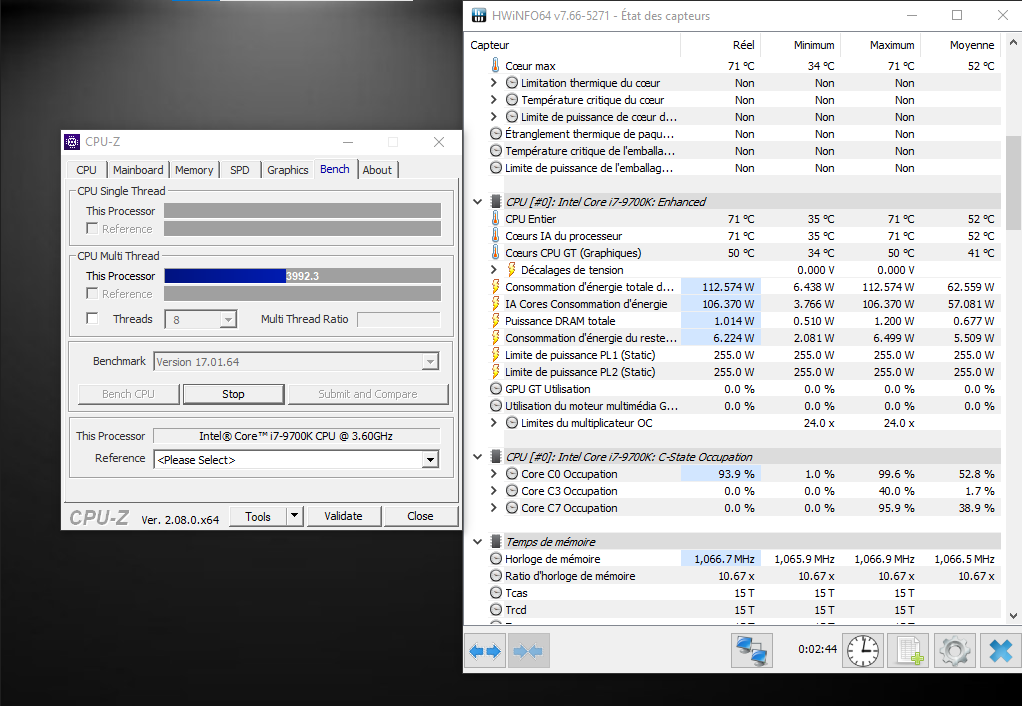
Task: Click the Submit and Compare button
Action: [368, 394]
